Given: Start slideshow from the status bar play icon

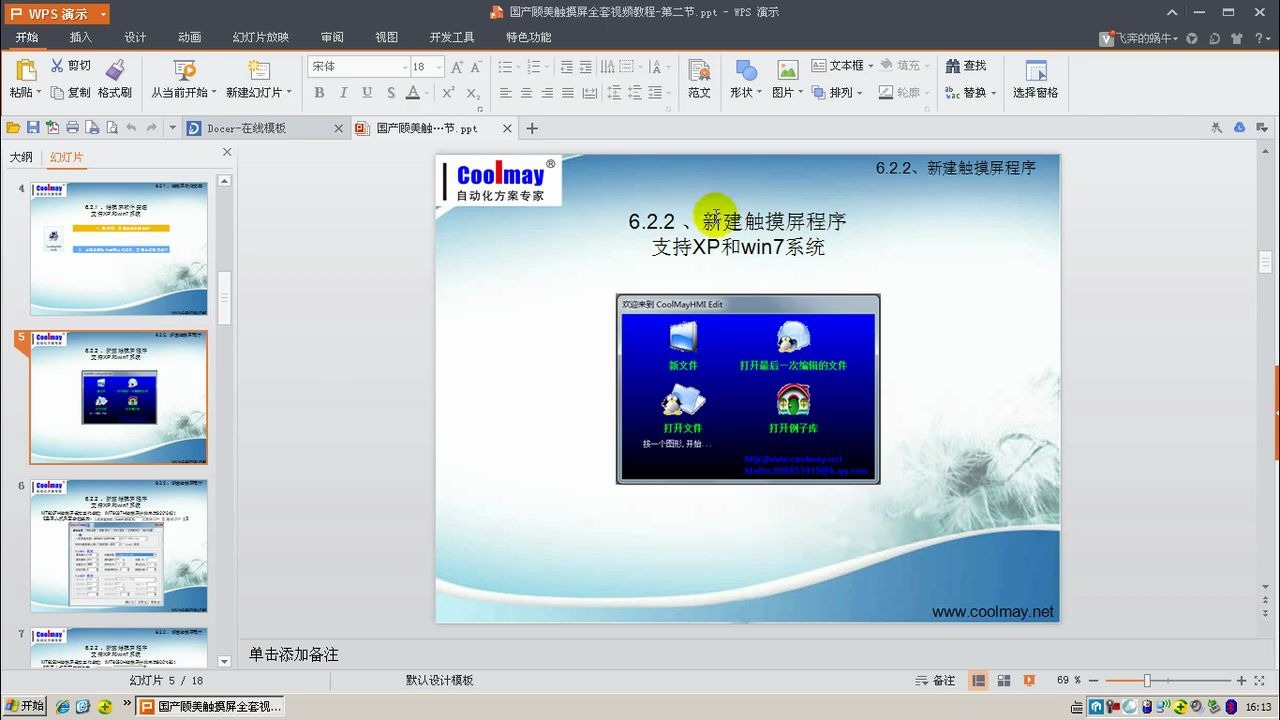Looking at the screenshot, I should click(1029, 680).
